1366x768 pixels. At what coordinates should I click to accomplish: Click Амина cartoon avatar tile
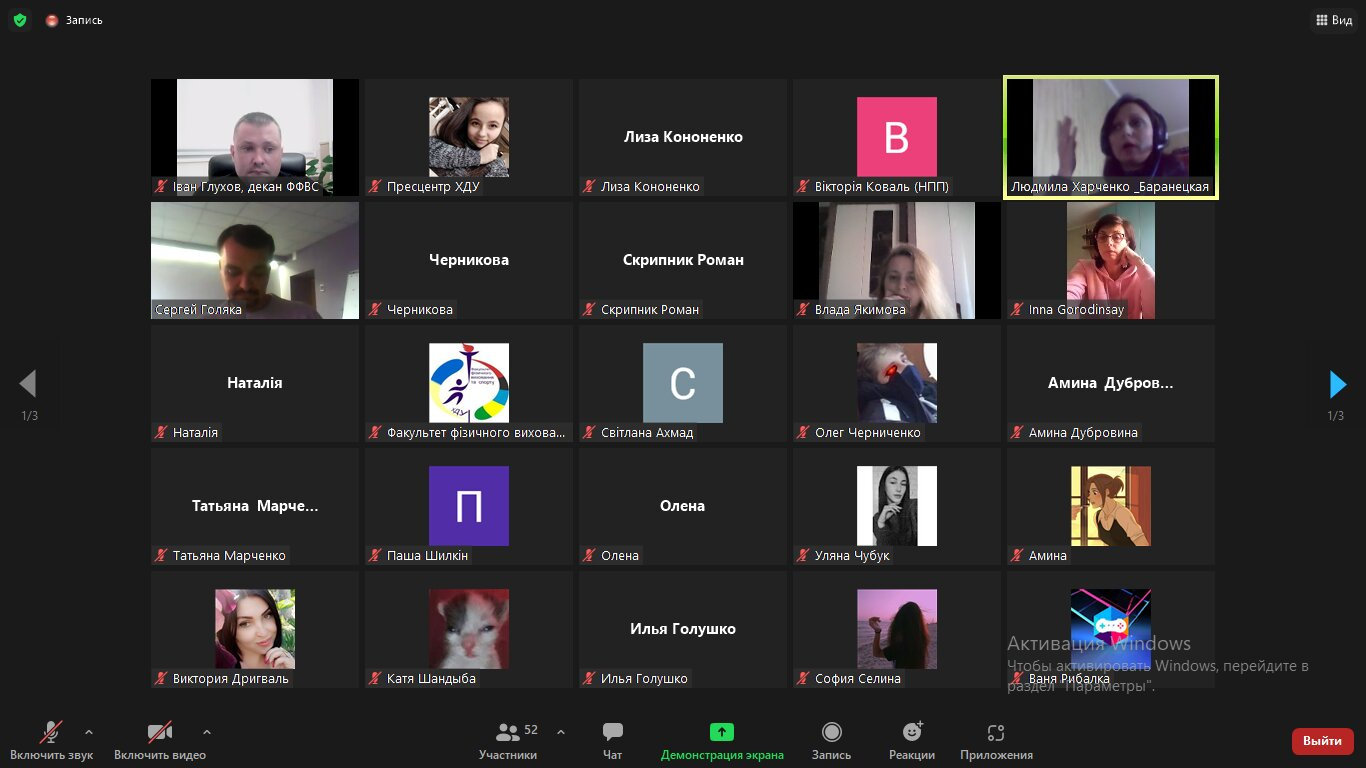click(x=1111, y=506)
